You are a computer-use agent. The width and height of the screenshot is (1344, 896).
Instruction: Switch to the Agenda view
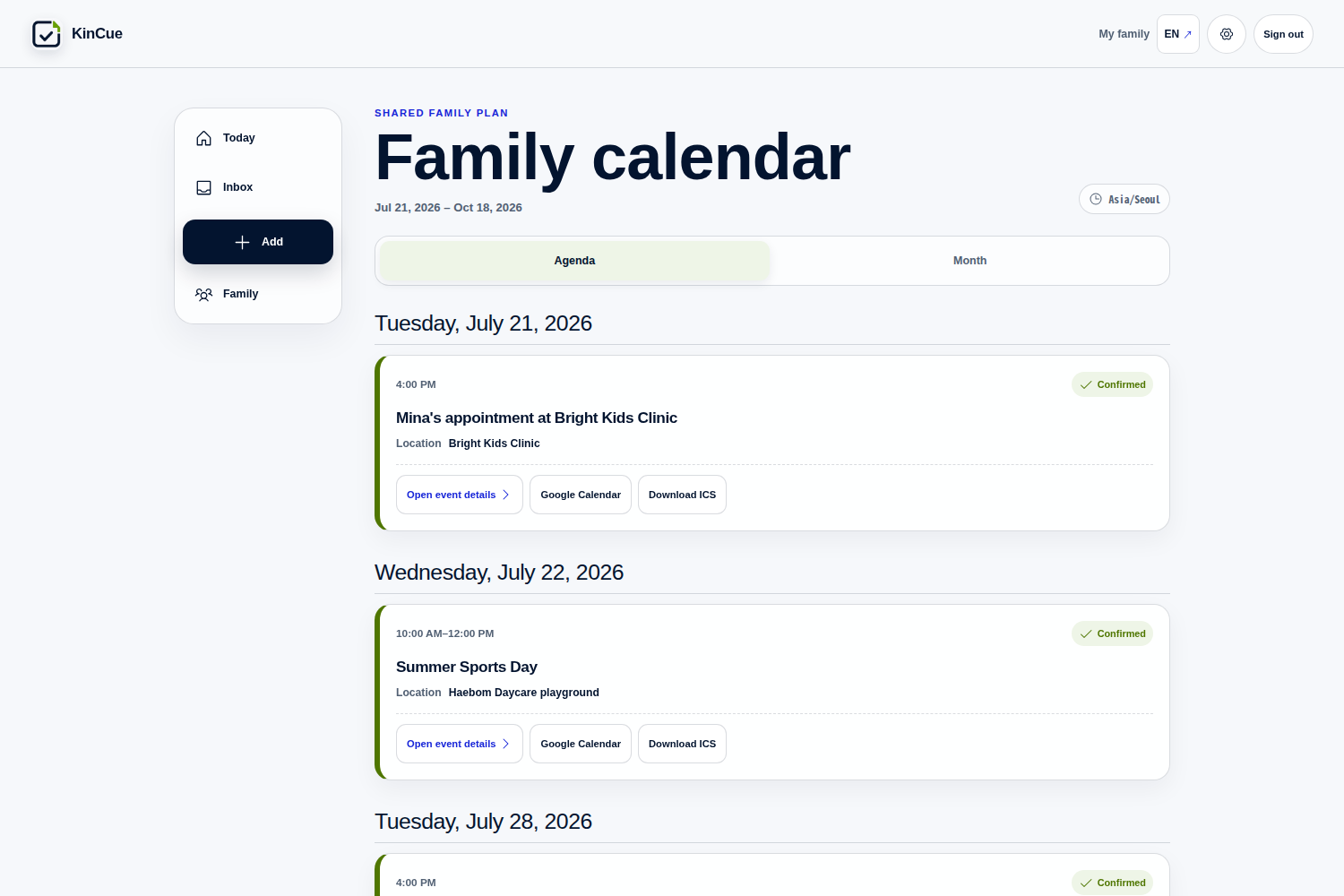pyautogui.click(x=574, y=261)
